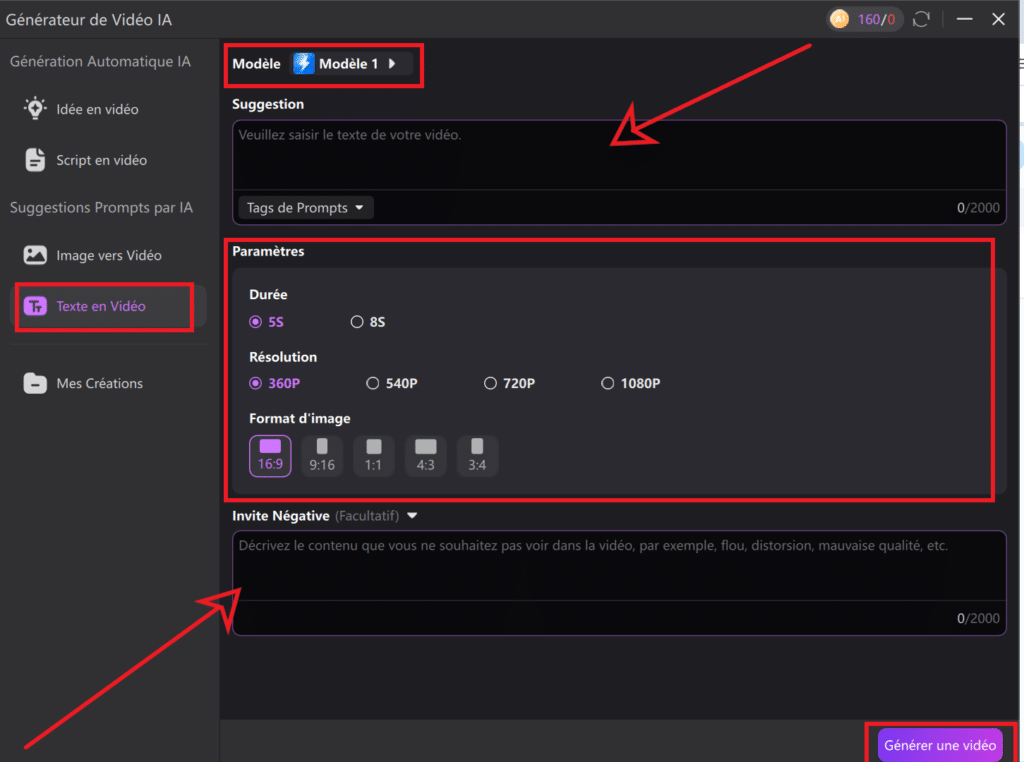This screenshot has height=762, width=1024.
Task: Click the Suggestion prompt text field
Action: click(618, 155)
